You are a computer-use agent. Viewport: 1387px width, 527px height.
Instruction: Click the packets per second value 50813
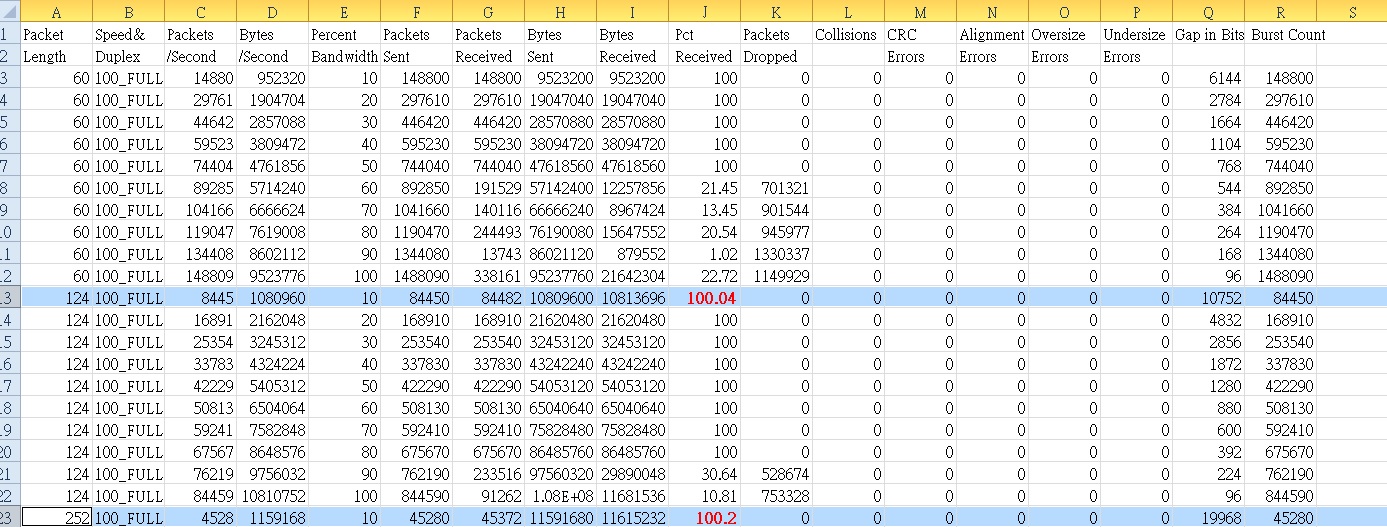pos(200,408)
